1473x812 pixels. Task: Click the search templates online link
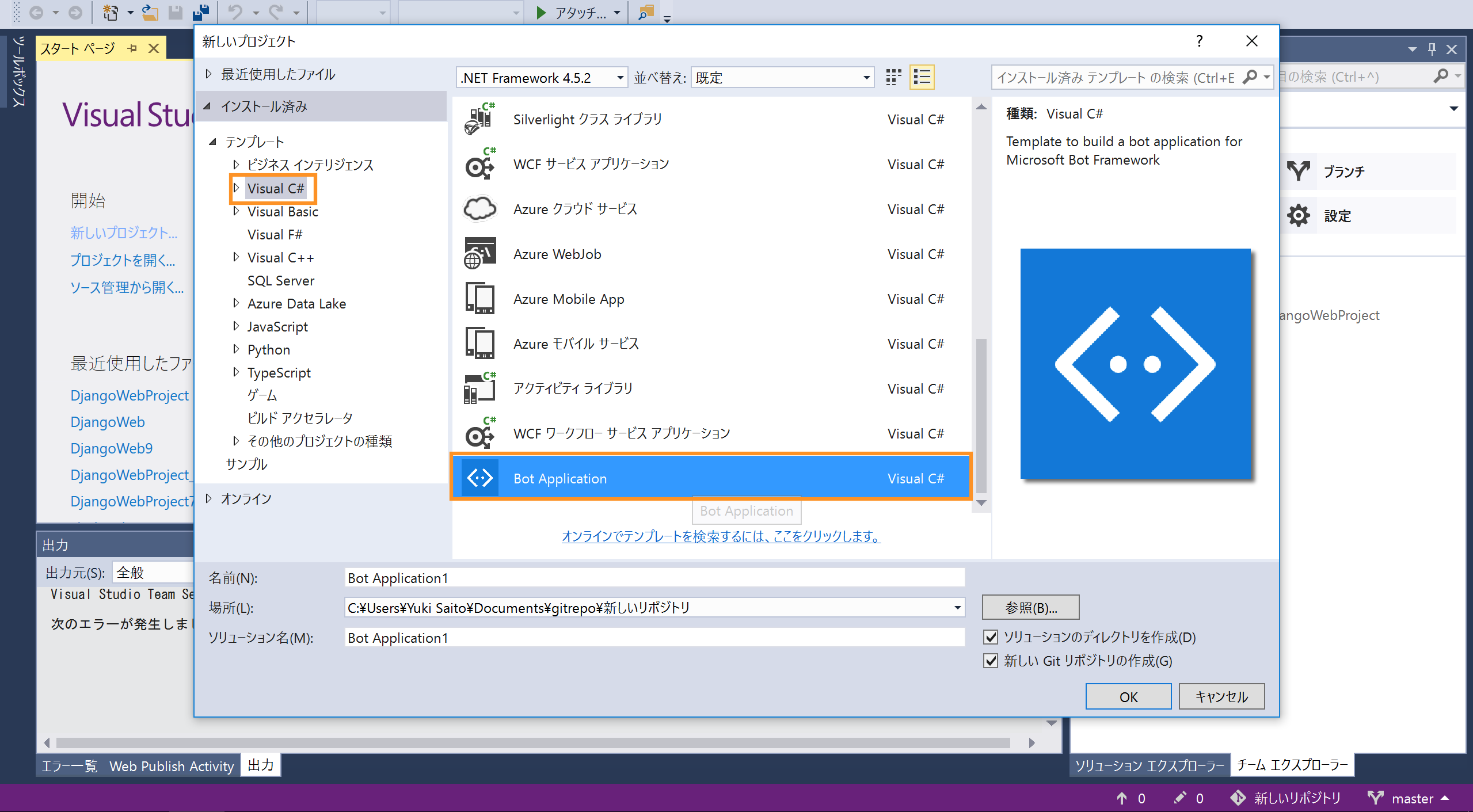tap(721, 536)
